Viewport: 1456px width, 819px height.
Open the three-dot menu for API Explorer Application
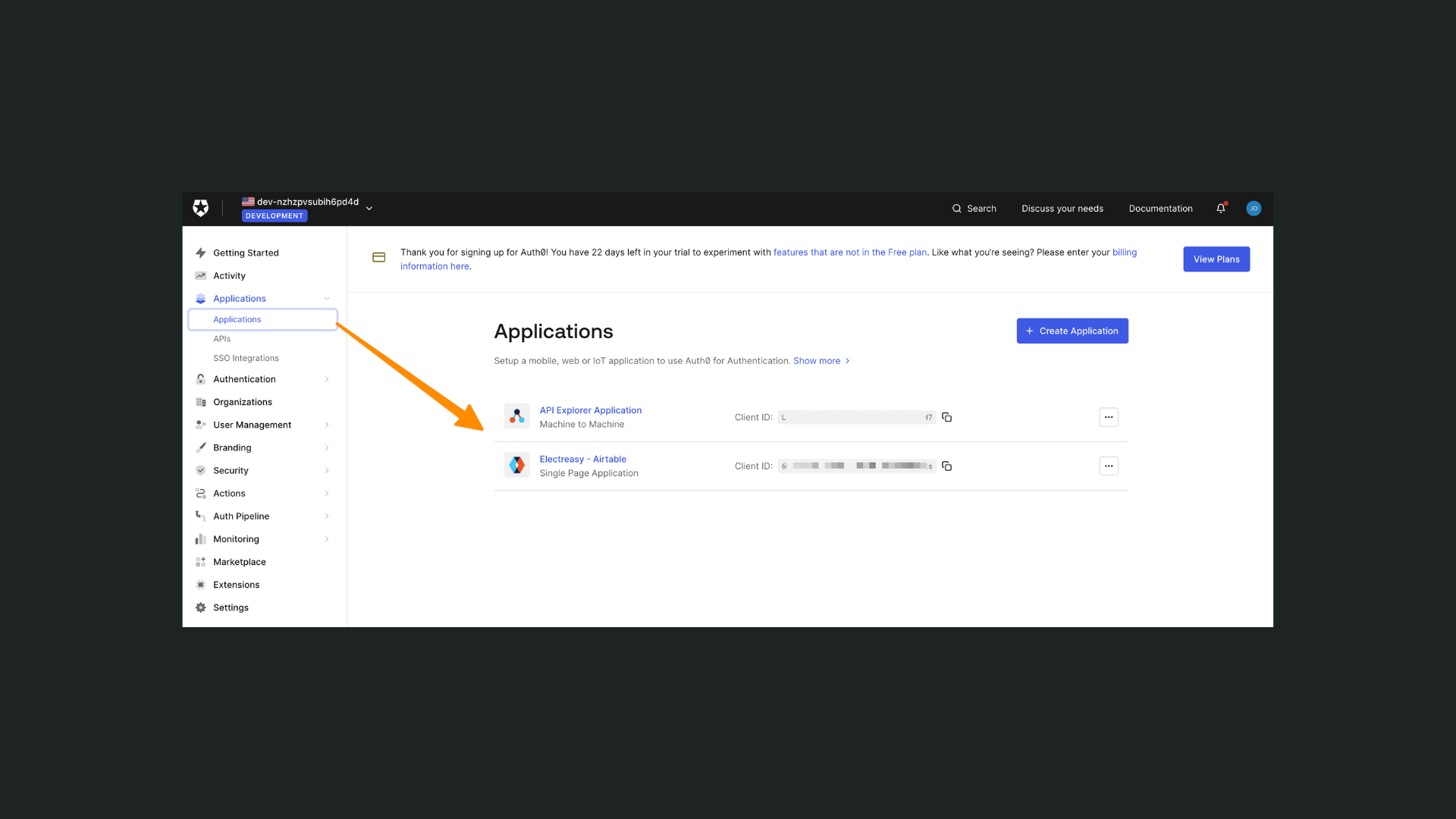point(1109,417)
